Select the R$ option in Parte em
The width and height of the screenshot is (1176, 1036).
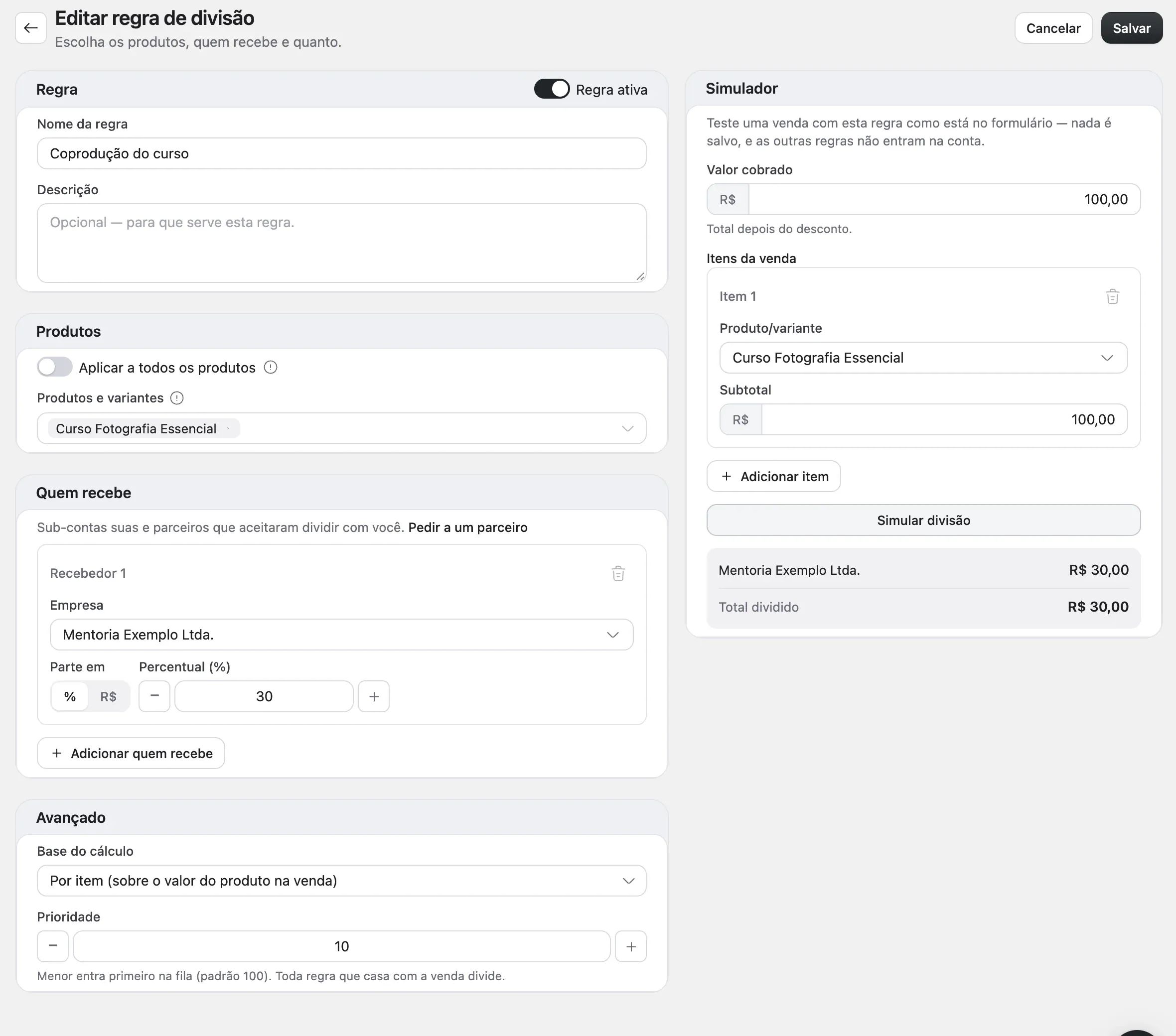click(108, 697)
